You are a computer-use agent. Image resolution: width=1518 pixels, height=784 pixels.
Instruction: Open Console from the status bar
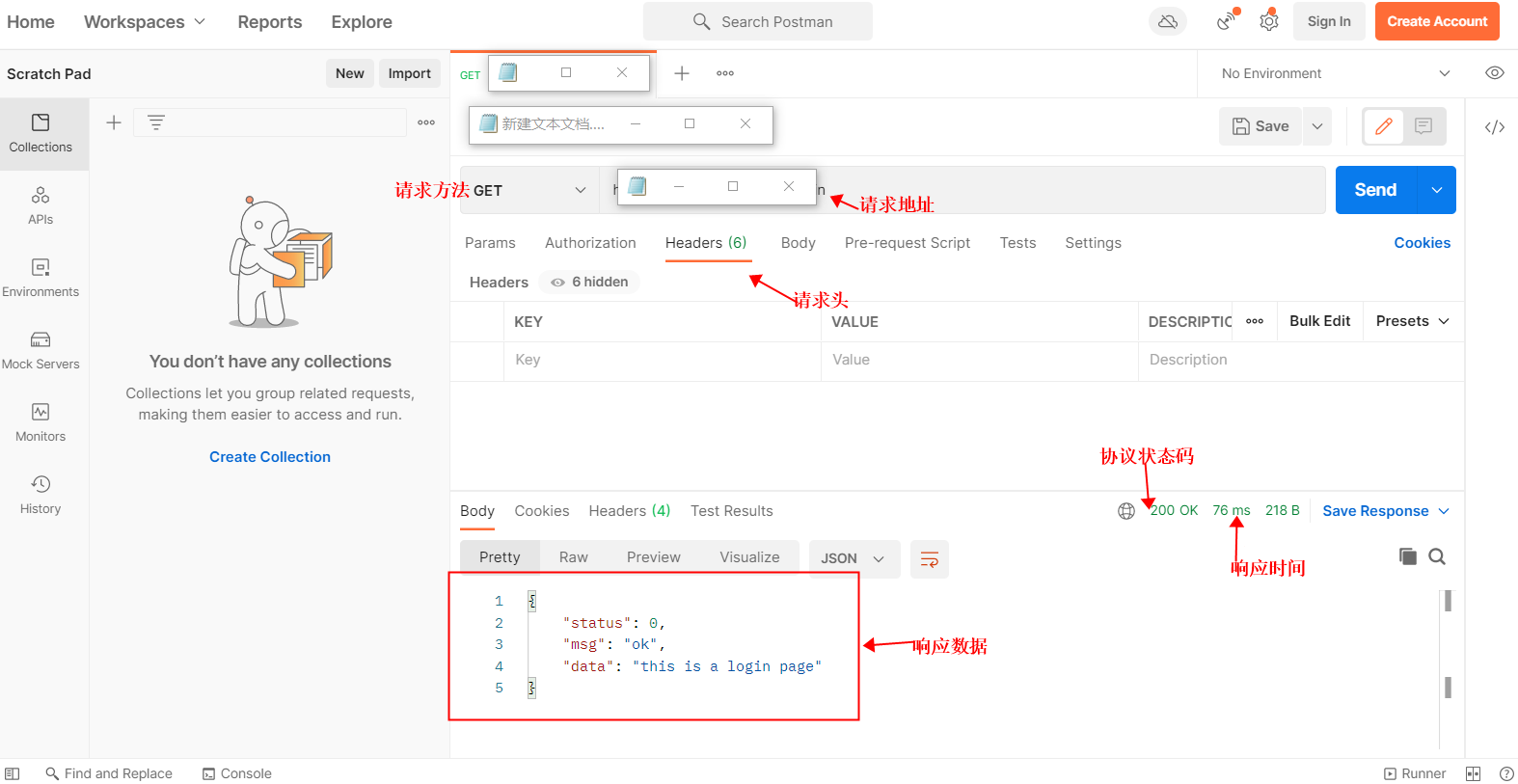[237, 773]
